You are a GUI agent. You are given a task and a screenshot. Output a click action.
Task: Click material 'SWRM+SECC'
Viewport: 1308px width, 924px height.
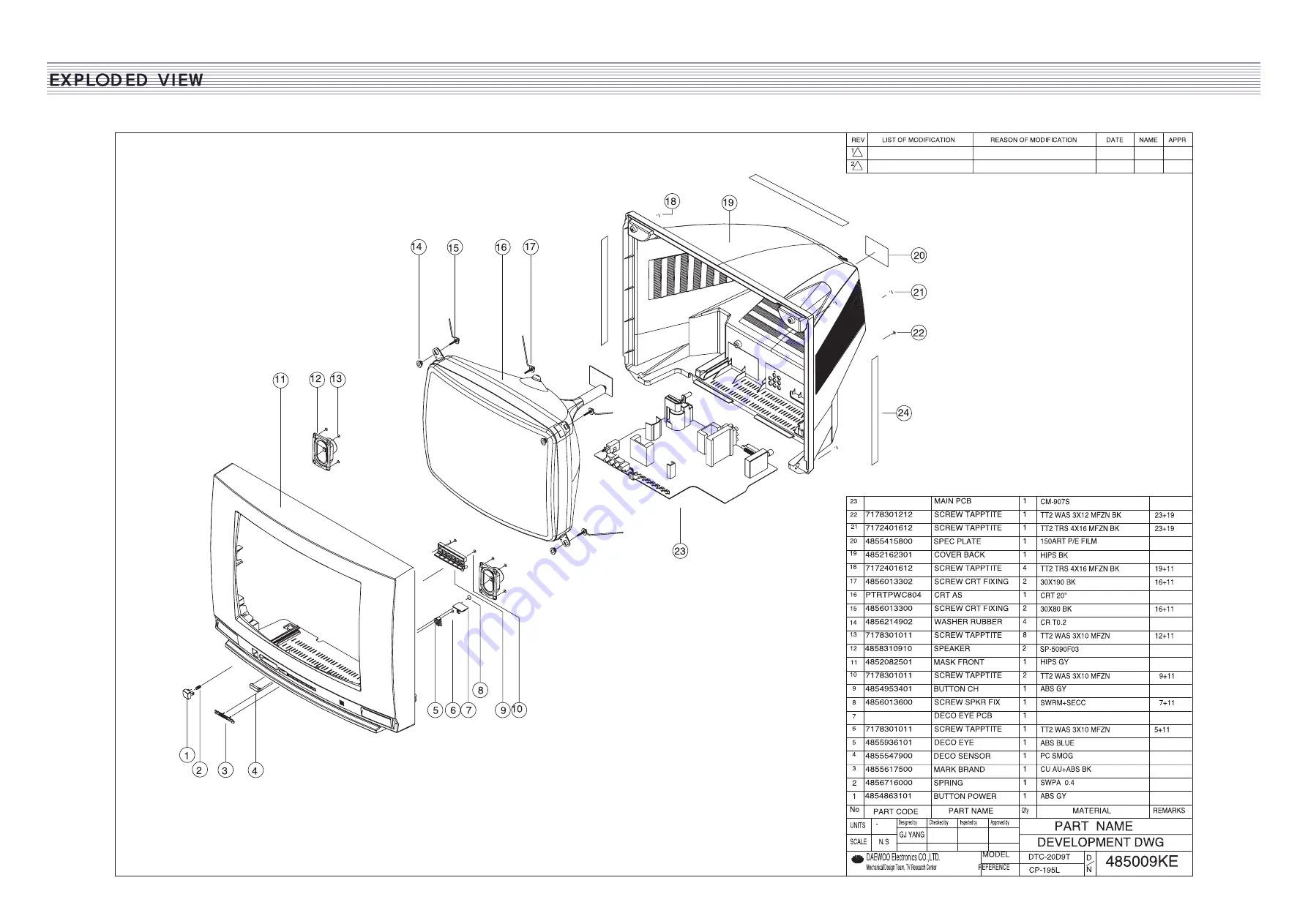click(1063, 702)
